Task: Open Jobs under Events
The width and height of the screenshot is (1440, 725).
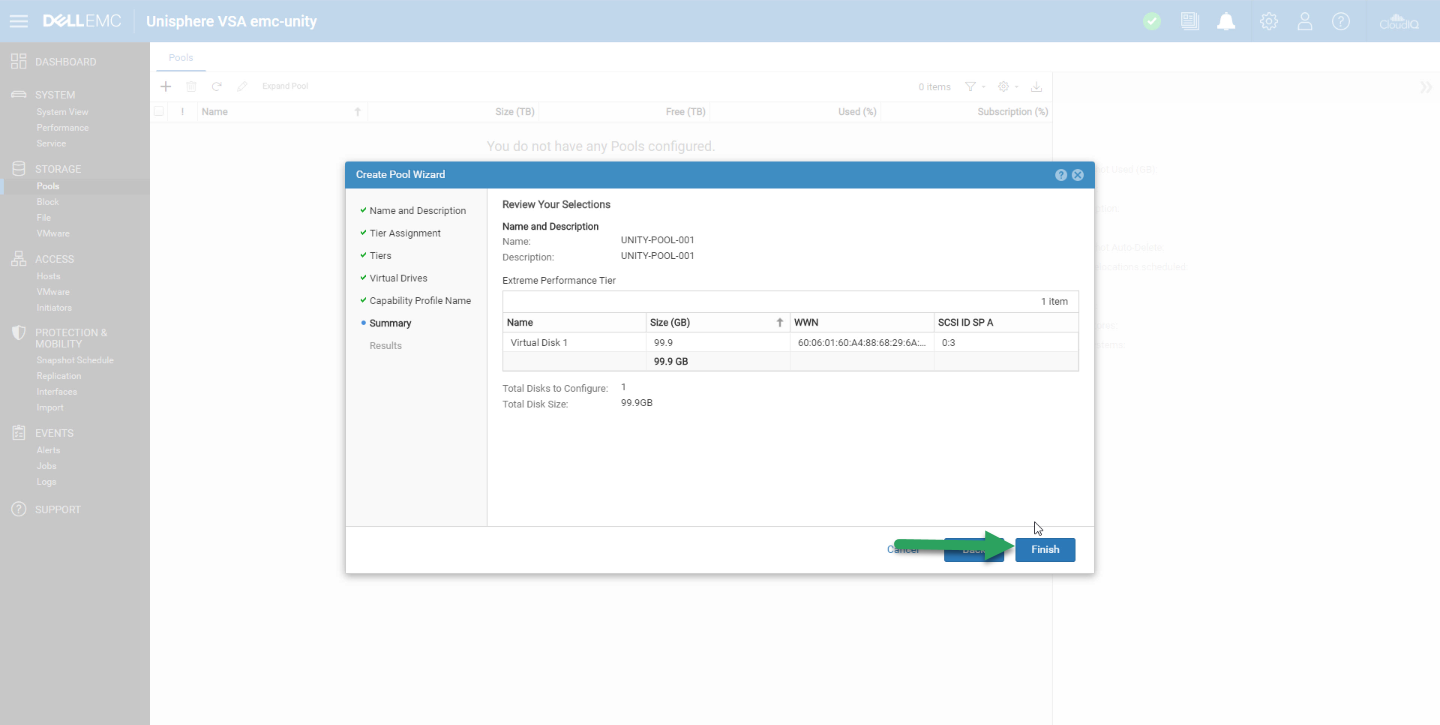Action: tap(46, 466)
